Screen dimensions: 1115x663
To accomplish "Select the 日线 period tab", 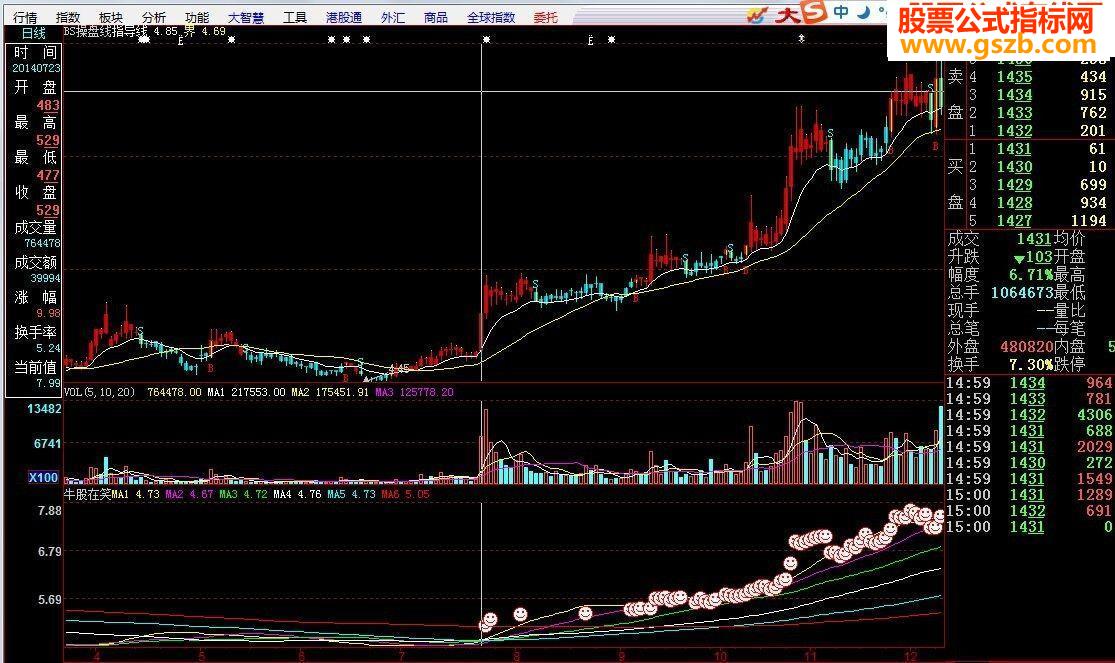I will pos(33,33).
